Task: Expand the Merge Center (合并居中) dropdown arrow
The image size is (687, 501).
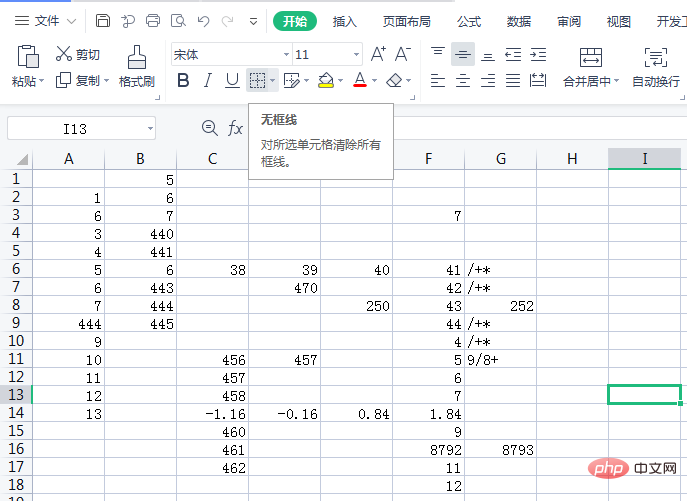Action: 616,81
